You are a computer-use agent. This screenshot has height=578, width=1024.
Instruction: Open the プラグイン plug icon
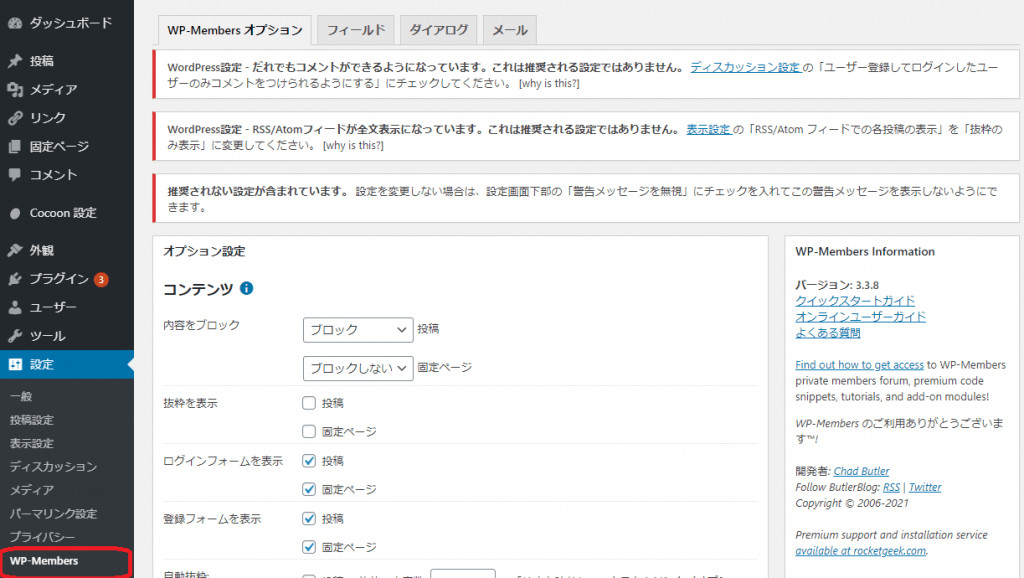(13, 278)
